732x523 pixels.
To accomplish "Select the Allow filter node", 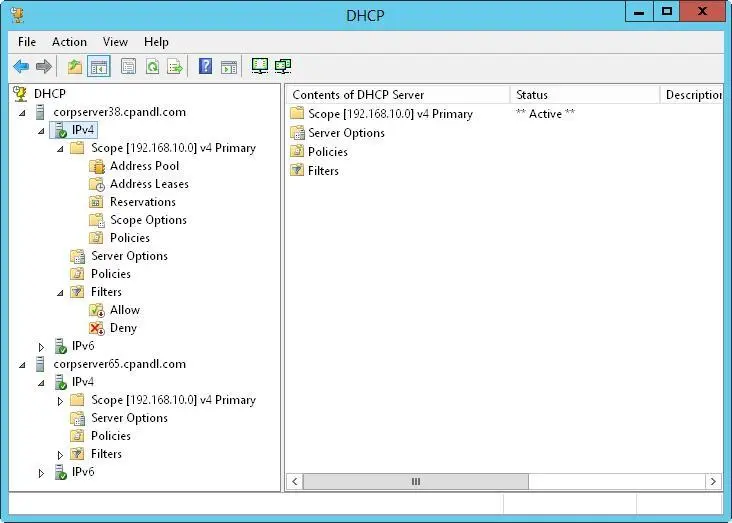I will 125,310.
